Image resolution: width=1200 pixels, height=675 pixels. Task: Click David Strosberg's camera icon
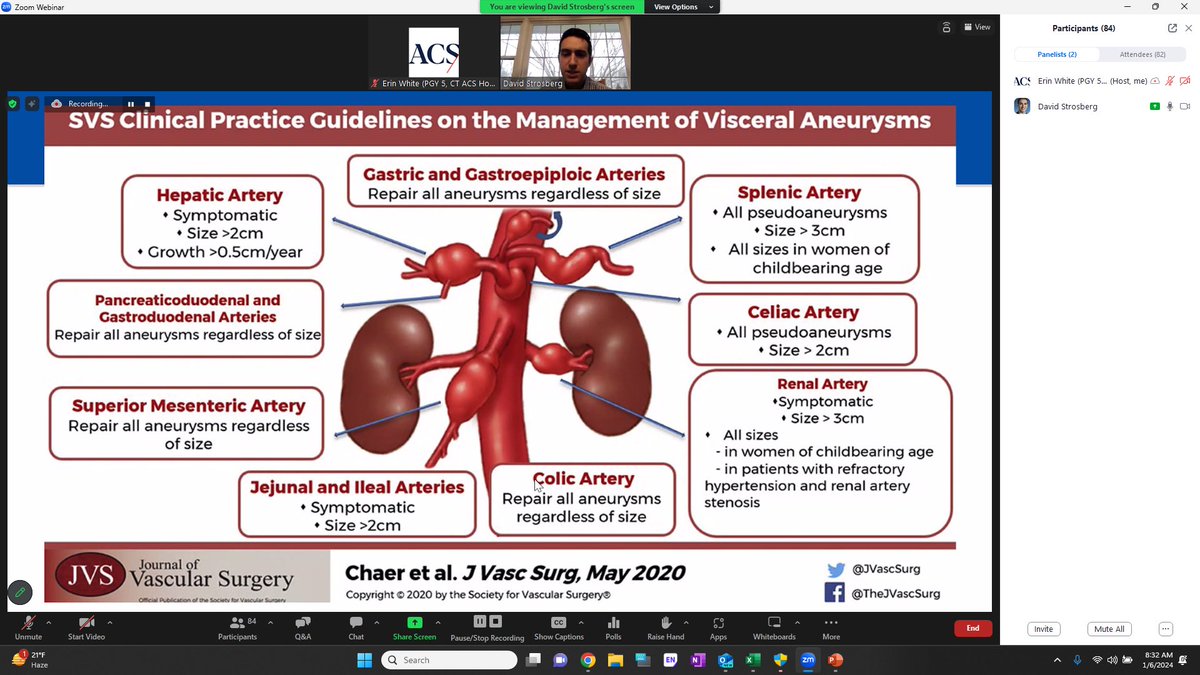tap(1185, 106)
